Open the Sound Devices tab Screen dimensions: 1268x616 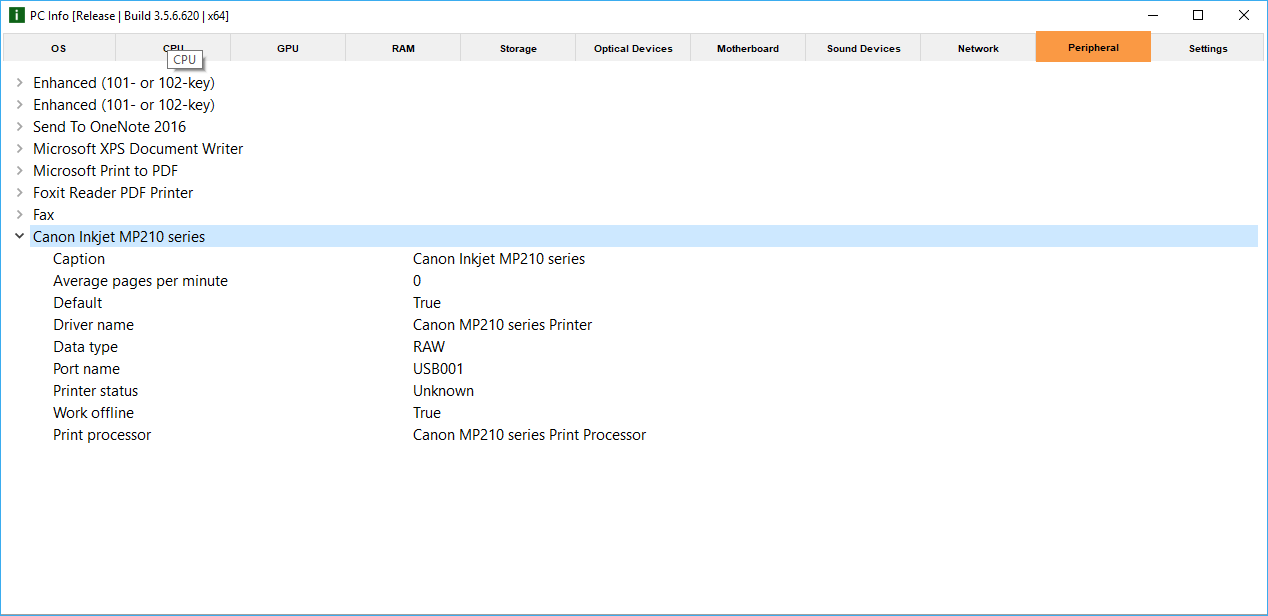click(x=863, y=47)
